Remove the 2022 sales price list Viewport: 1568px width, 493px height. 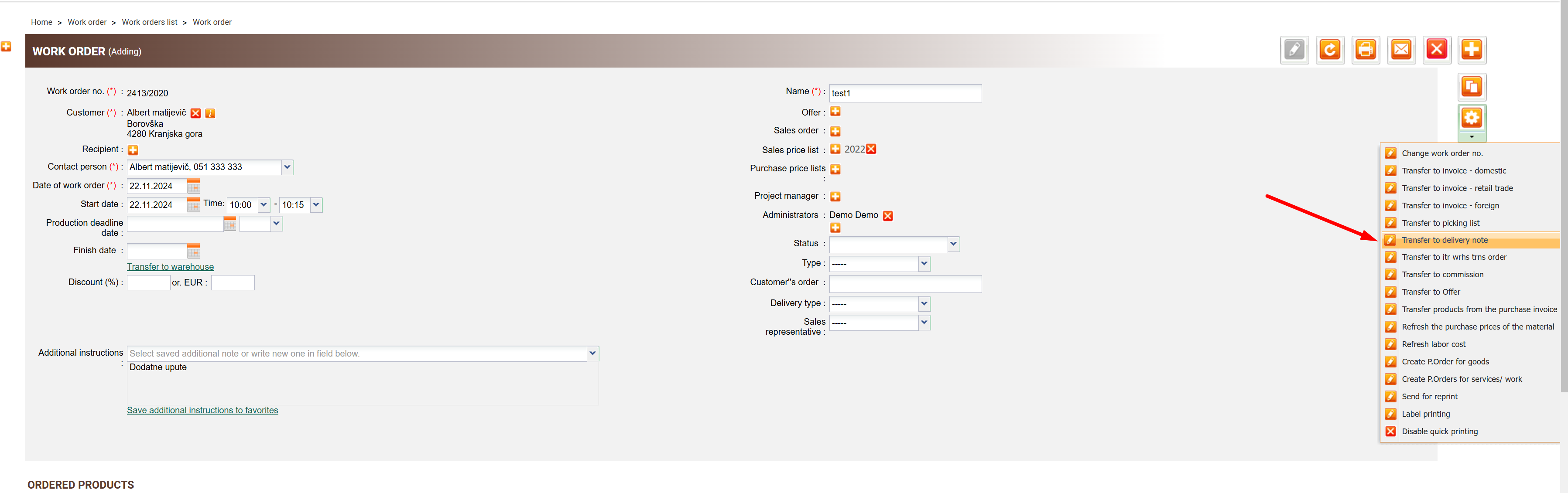point(871,150)
